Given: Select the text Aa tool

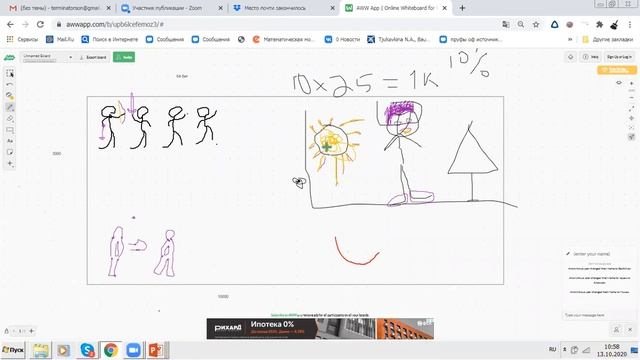Looking at the screenshot, I should click(10, 141).
